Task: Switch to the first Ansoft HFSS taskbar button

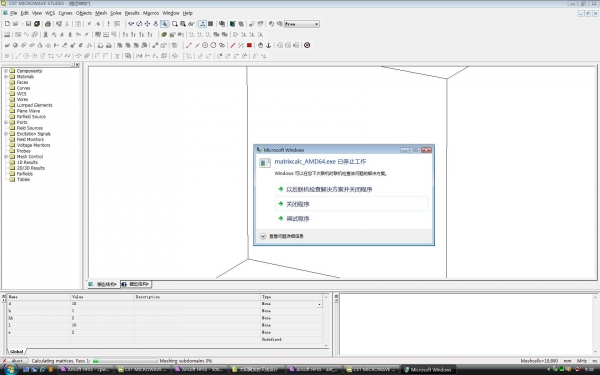Action: click(x=86, y=370)
